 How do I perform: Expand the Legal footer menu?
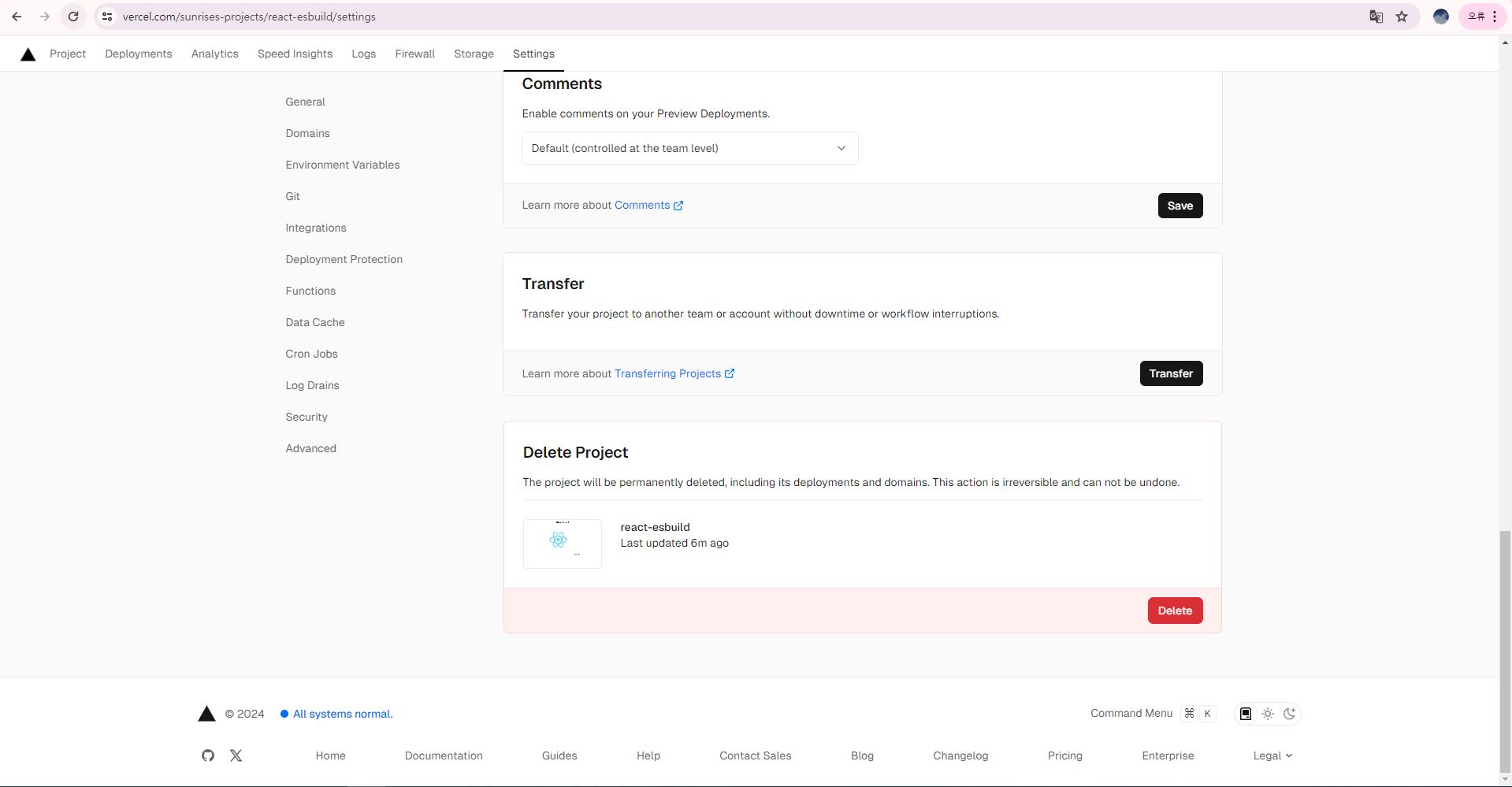1272,755
